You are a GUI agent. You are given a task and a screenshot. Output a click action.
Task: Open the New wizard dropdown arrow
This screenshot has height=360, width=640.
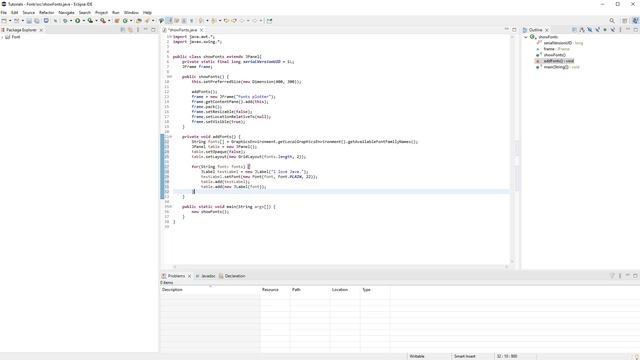[10, 20]
